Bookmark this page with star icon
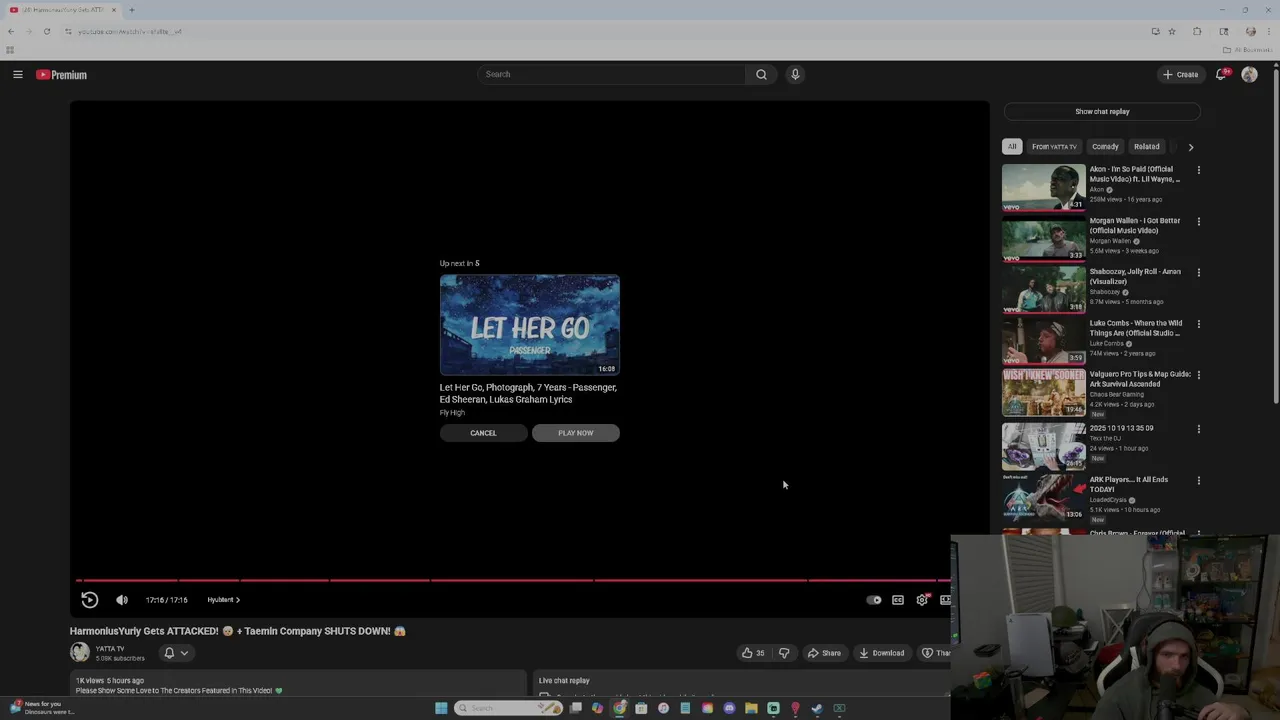Viewport: 1280px width, 720px height. coord(1172,31)
